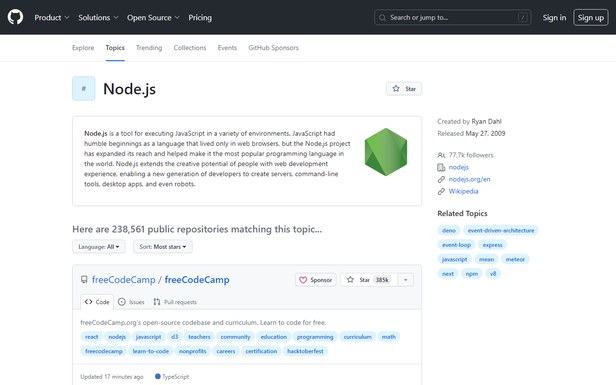Image resolution: width=616 pixels, height=385 pixels.
Task: Open the Wikipedia link
Action: pos(464,191)
